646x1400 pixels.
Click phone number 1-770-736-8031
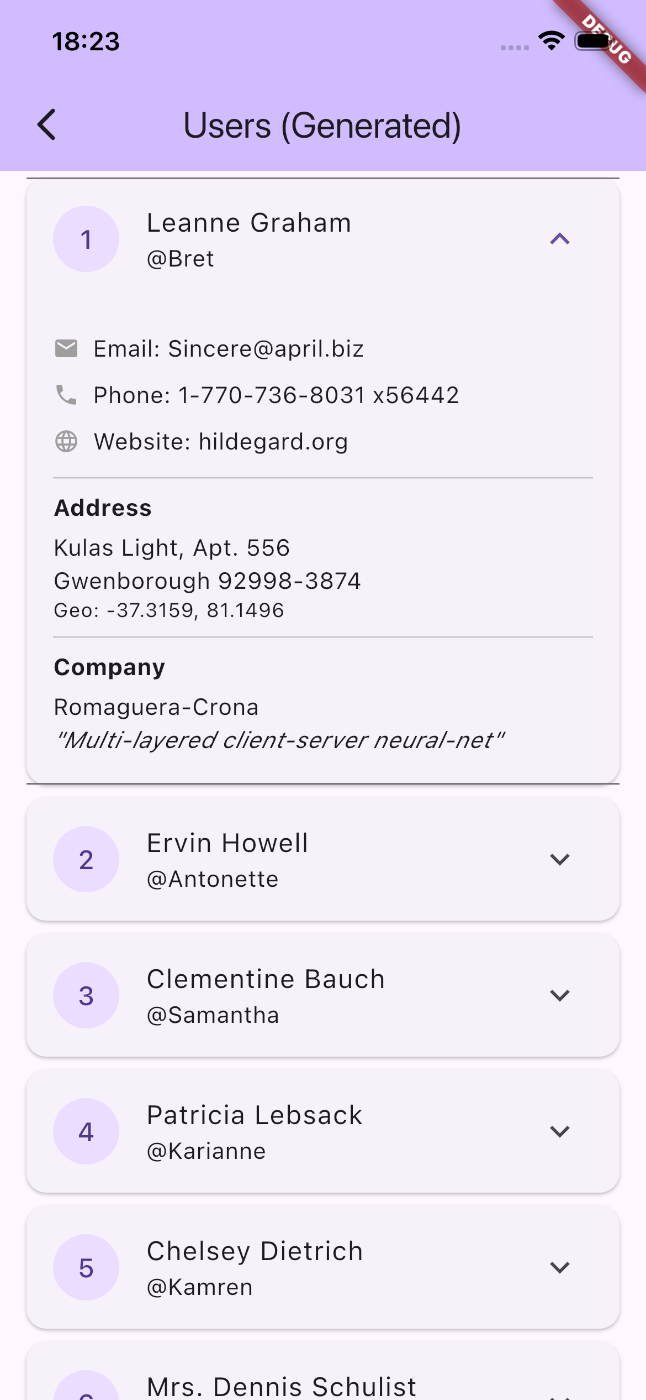click(272, 395)
